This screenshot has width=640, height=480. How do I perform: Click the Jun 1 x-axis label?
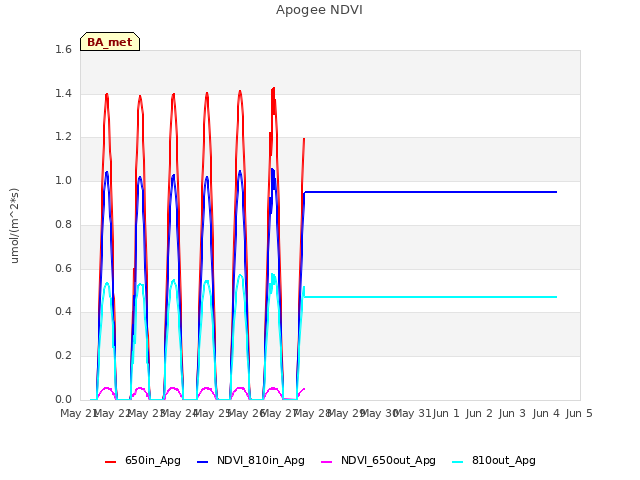pos(446,413)
